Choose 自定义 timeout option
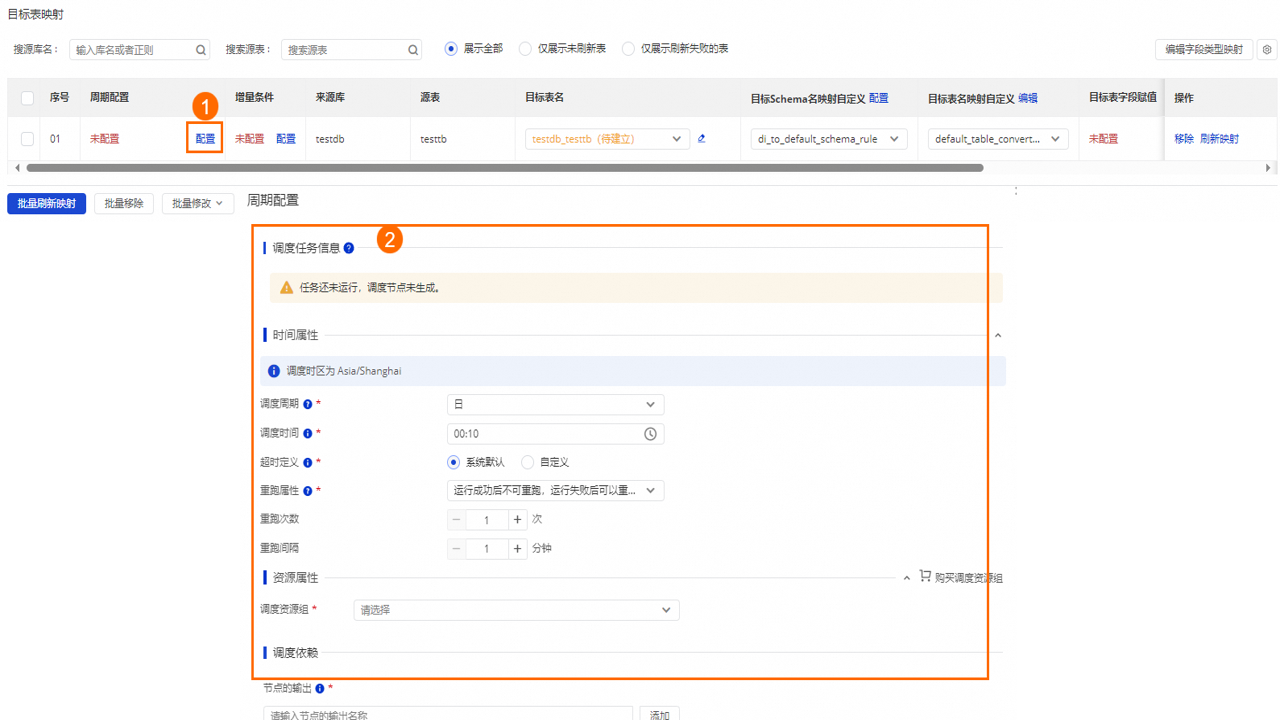1280x720 pixels. [527, 462]
